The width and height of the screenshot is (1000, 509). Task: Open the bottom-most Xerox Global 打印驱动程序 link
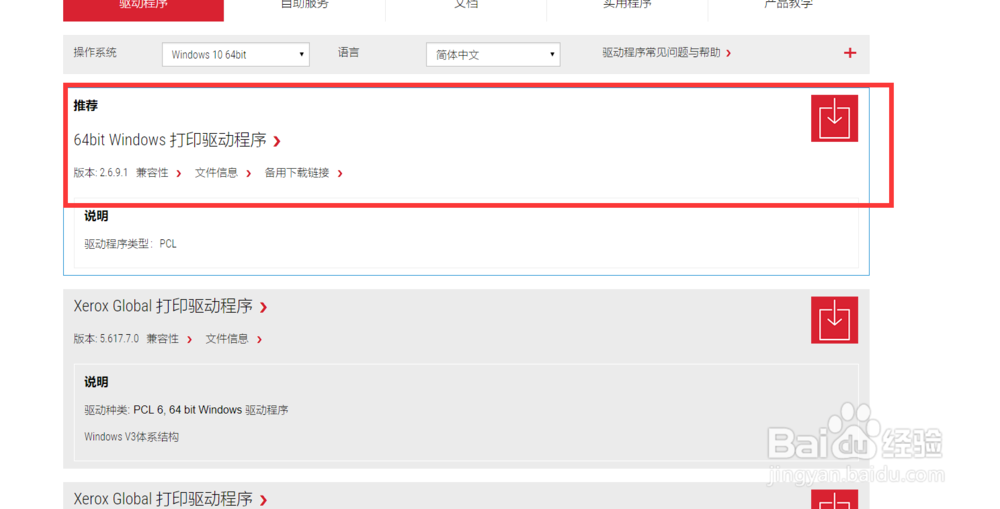(170, 499)
